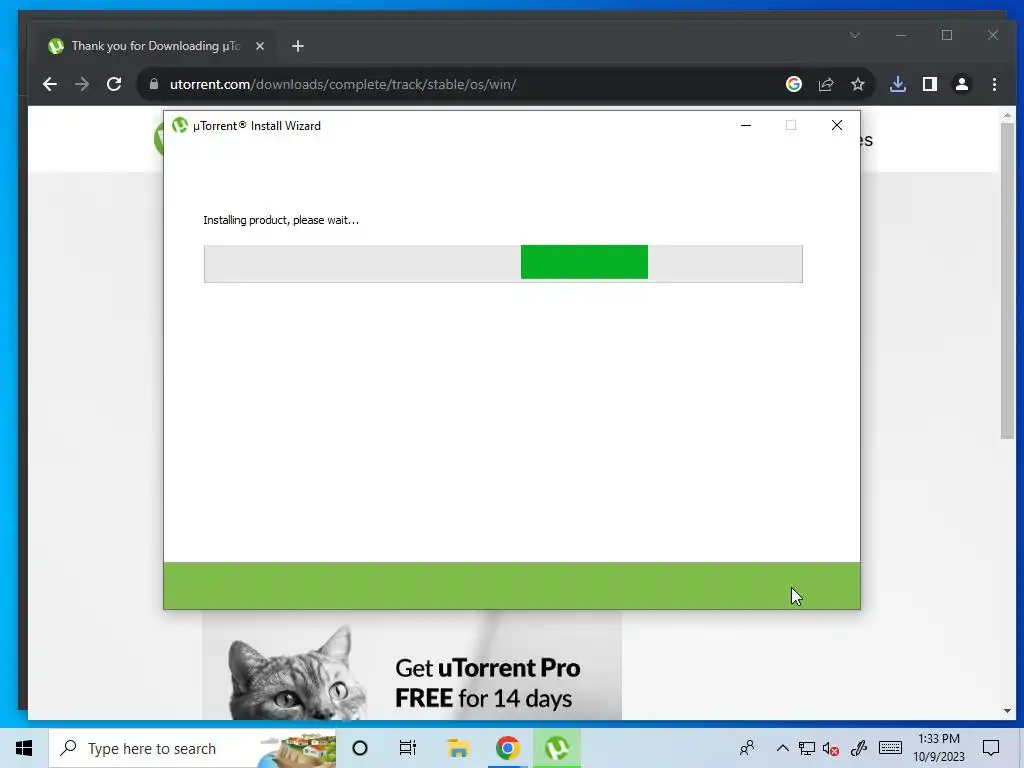
Task: Open network status tray icon
Action: [x=807, y=748]
